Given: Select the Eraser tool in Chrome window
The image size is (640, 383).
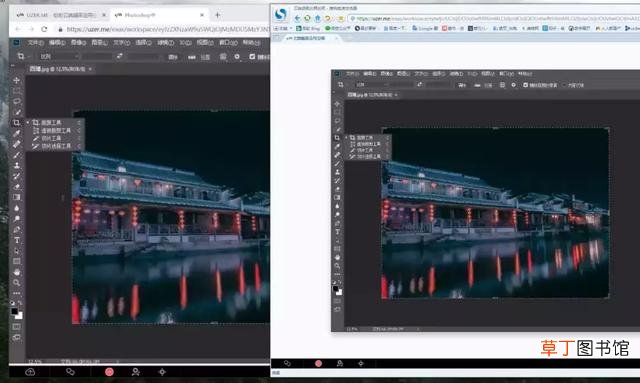Looking at the screenshot, I should (x=17, y=187).
